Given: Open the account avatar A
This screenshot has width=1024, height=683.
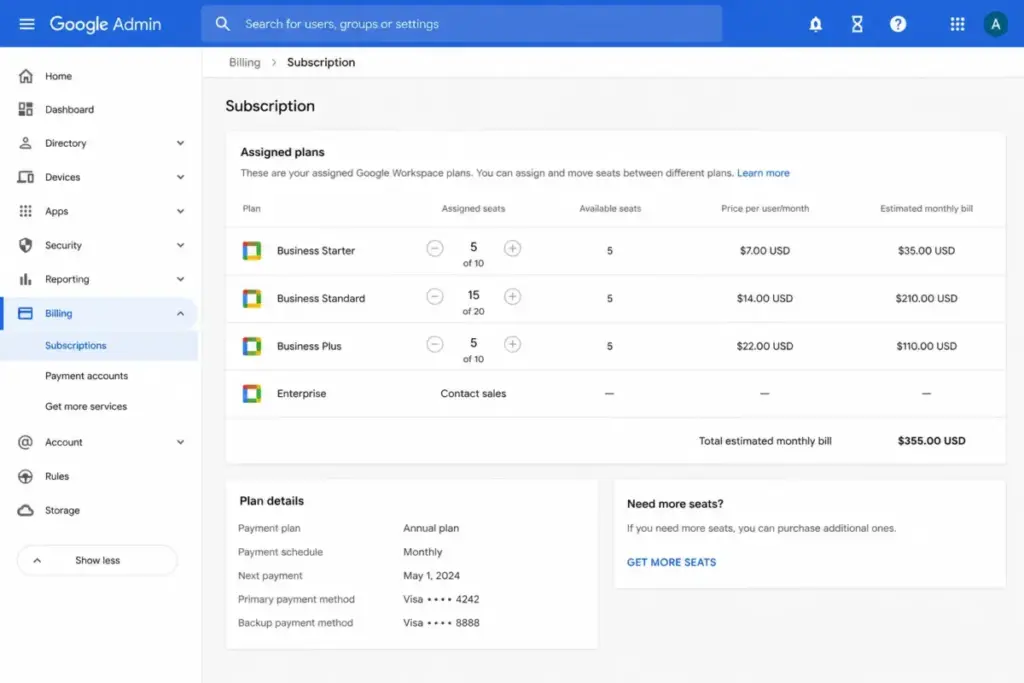Looking at the screenshot, I should tap(995, 24).
